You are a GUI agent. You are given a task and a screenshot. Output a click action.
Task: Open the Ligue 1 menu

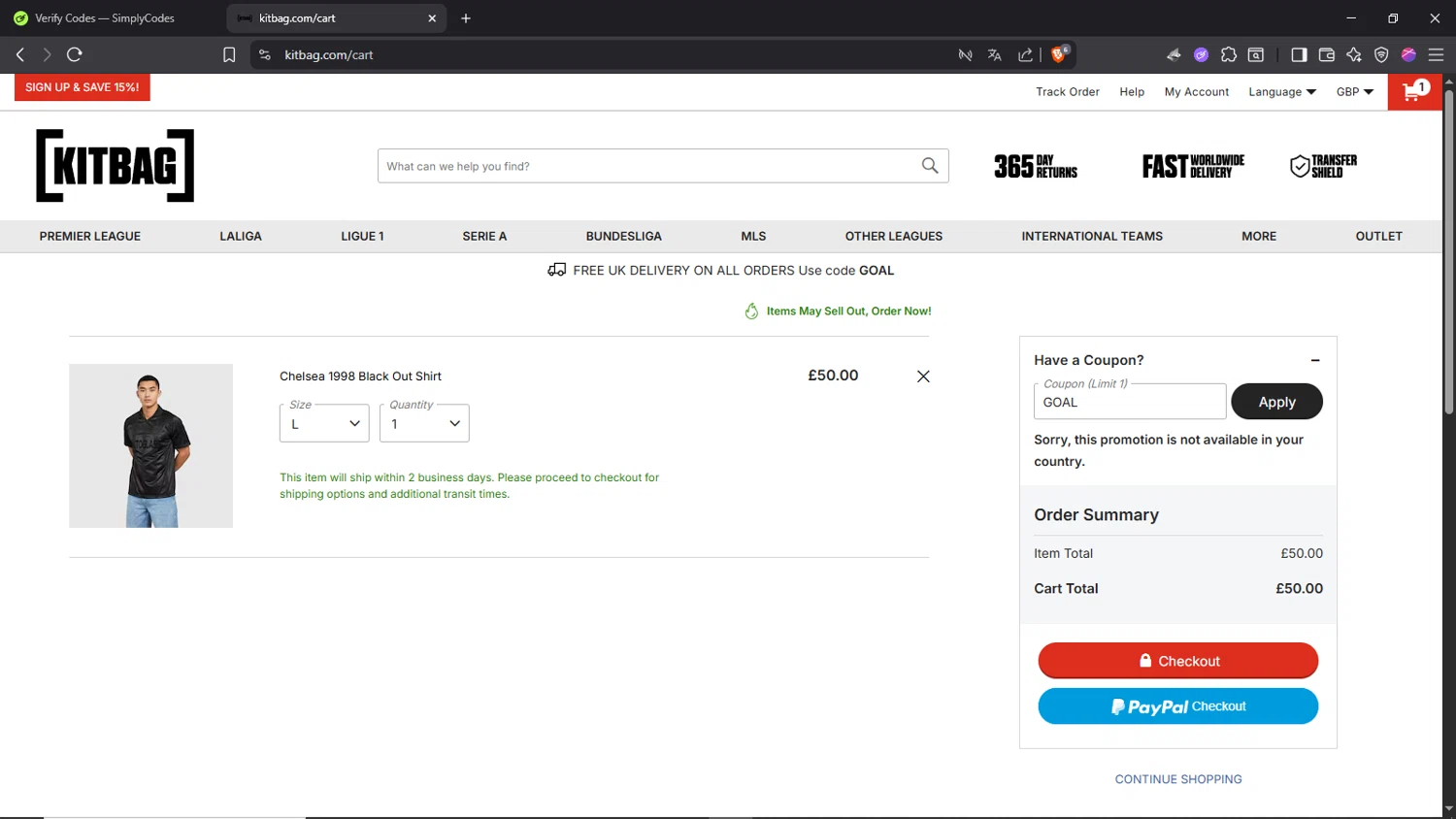click(x=362, y=236)
